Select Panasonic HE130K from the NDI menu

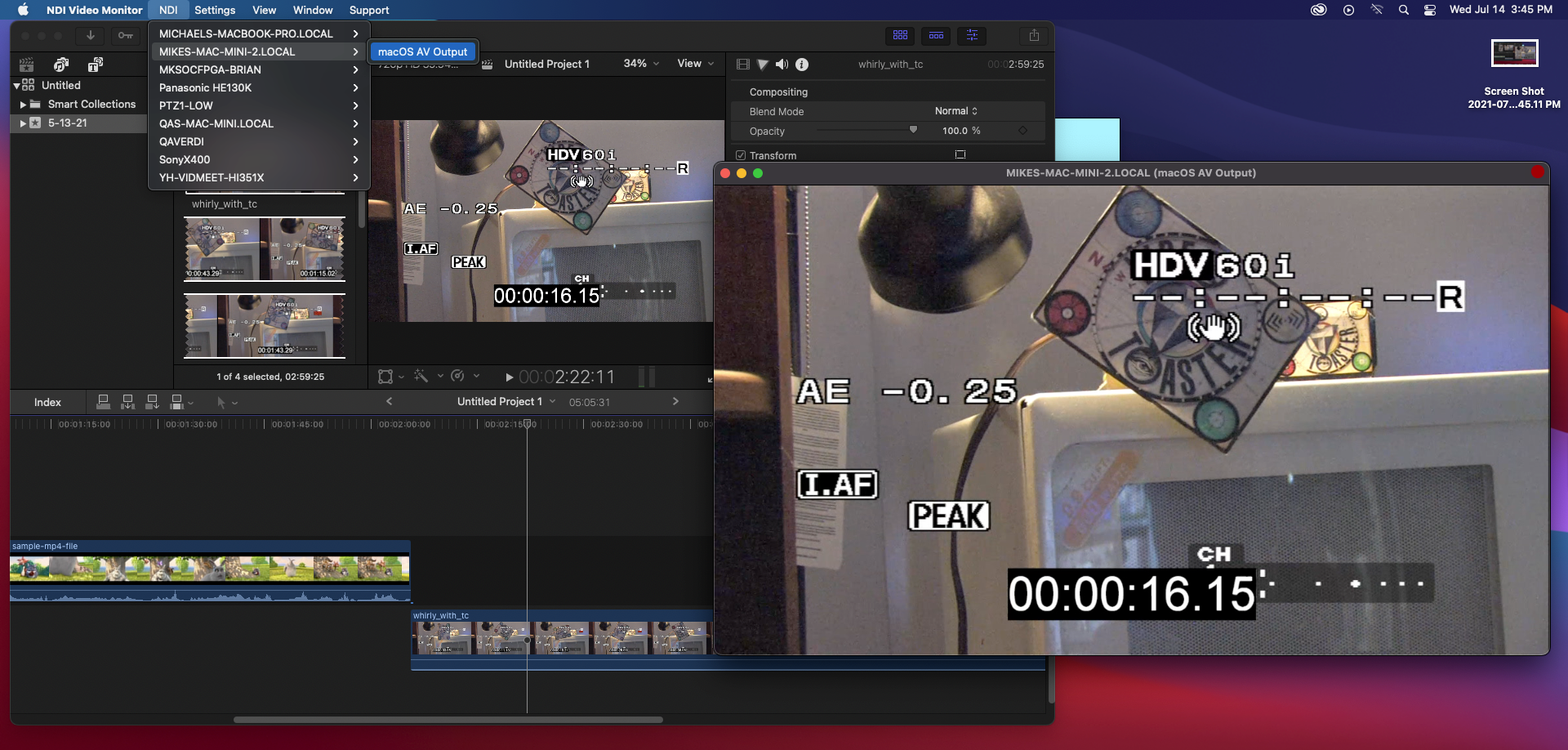206,87
